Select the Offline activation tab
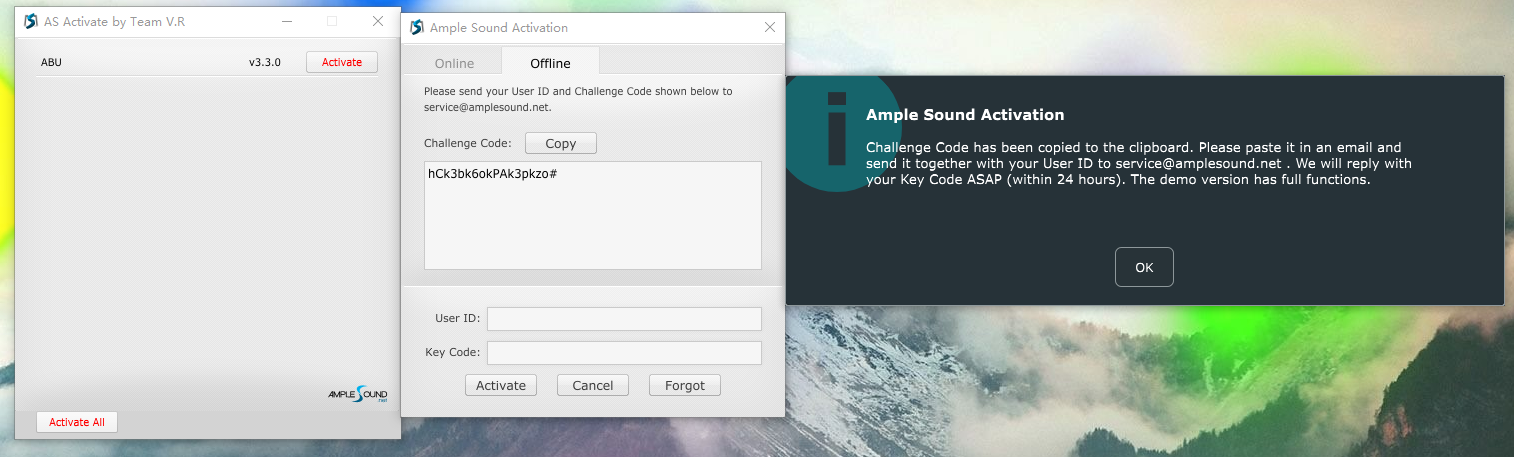Screen dimensions: 1514x457 [x=550, y=63]
